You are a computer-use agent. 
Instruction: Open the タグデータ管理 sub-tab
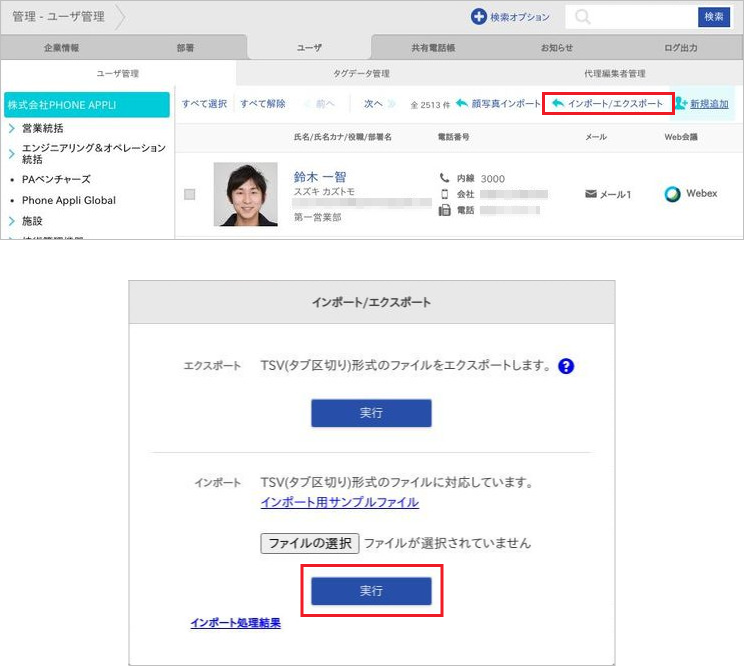[x=361, y=74]
